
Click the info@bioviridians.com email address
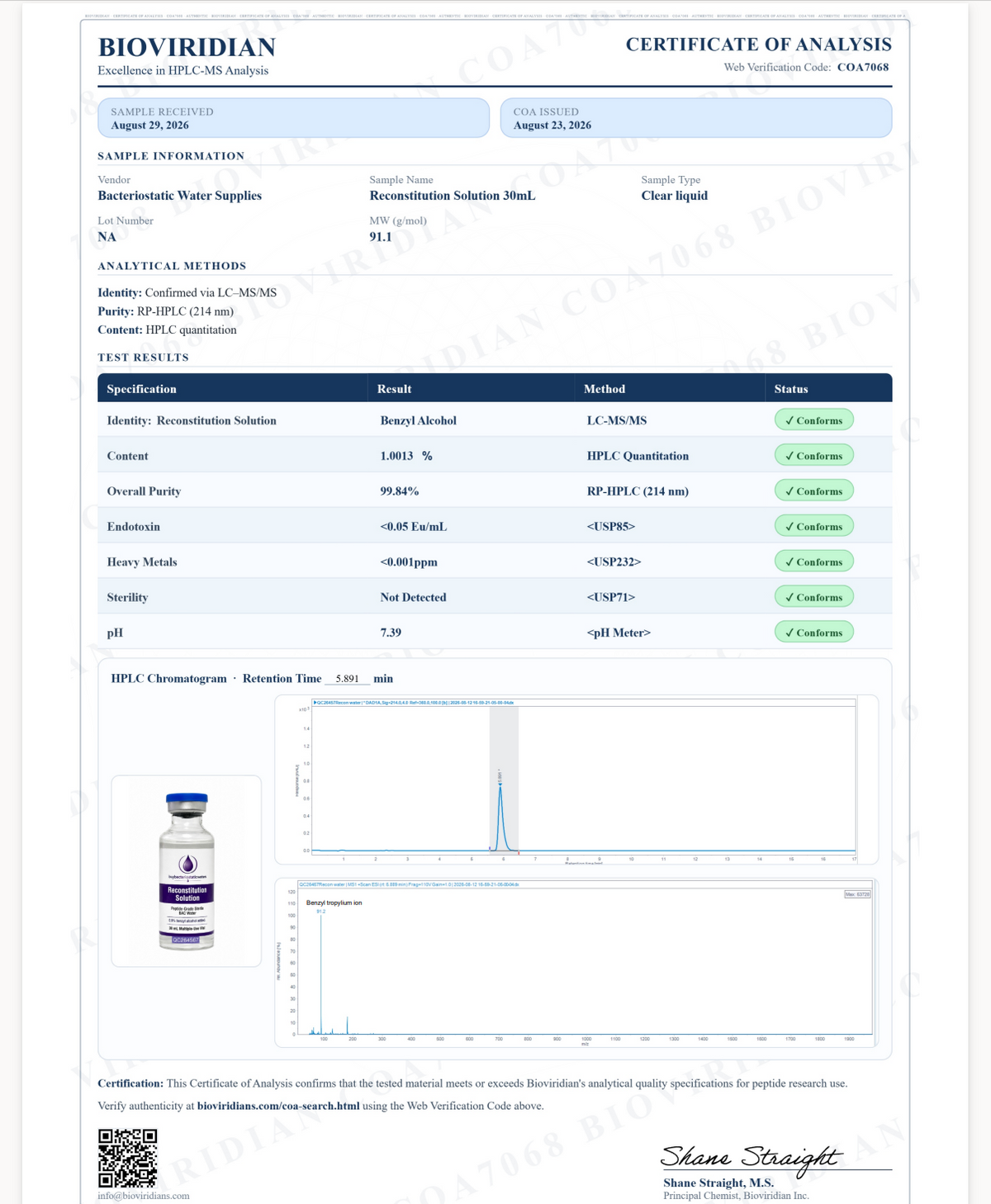point(144,1195)
